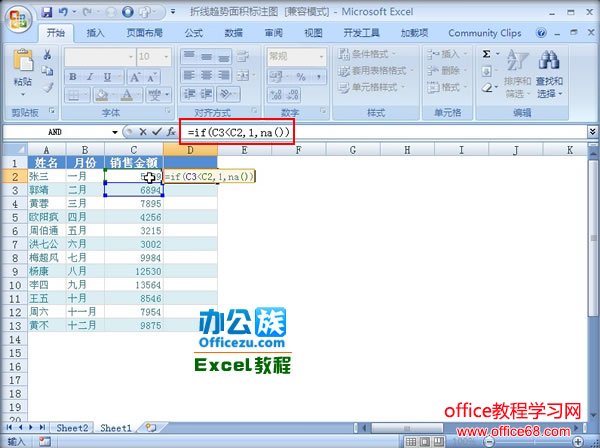Open Format as Table dropdown
The height and width of the screenshot is (448, 600).
coord(376,71)
